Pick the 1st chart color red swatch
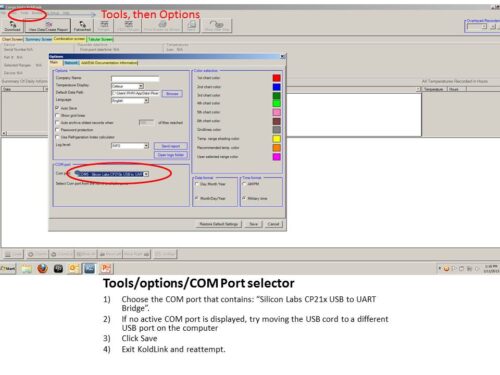This screenshot has height=375, width=500. (x=276, y=78)
